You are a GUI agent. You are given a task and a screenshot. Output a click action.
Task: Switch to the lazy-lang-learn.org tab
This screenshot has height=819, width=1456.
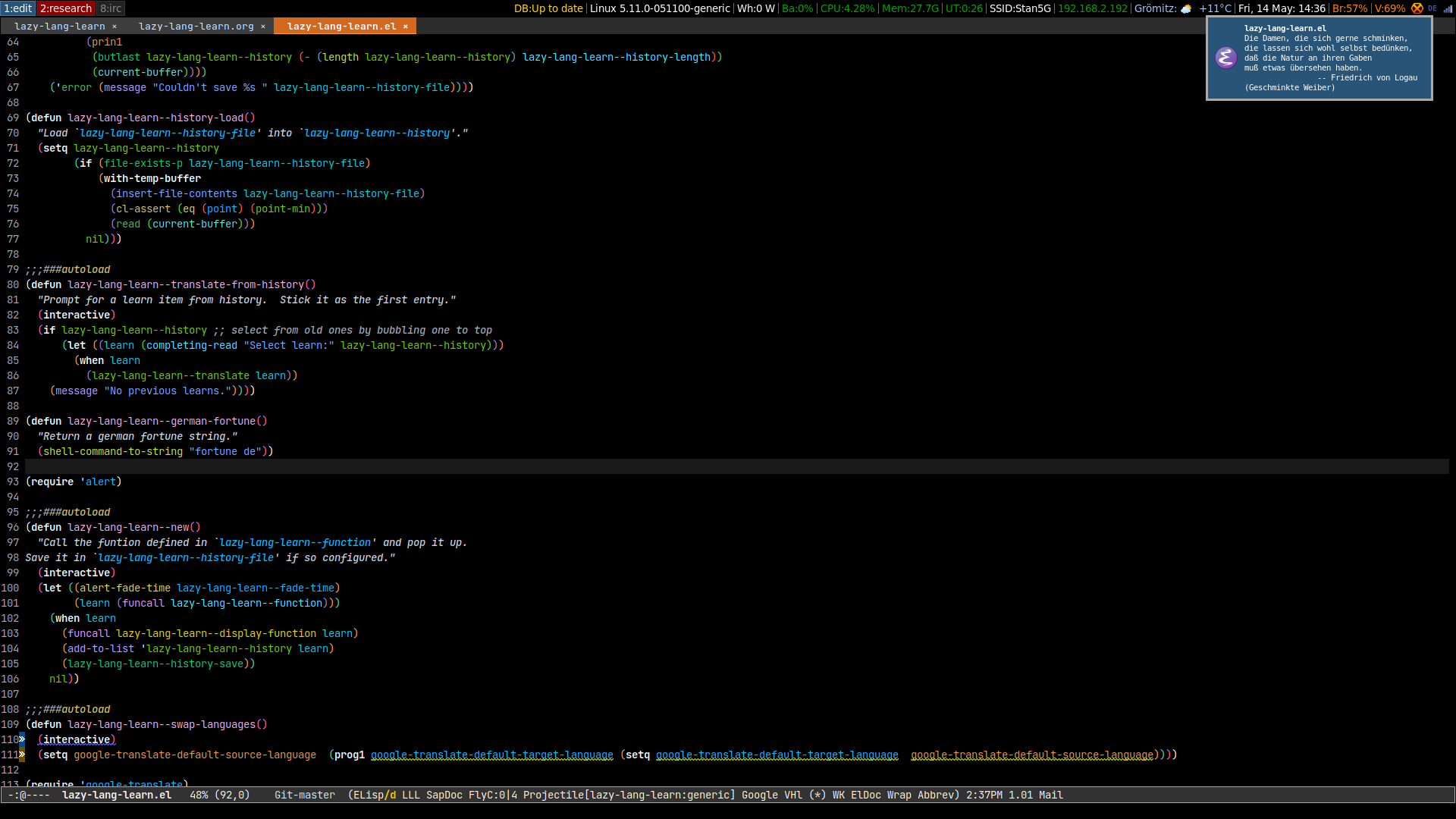(196, 27)
